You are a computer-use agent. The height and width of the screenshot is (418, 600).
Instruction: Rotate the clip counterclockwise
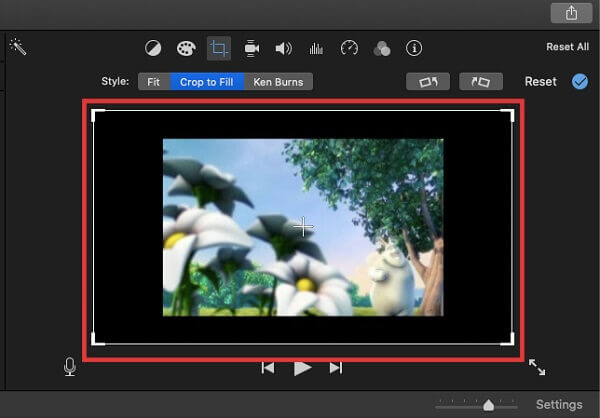click(x=428, y=82)
